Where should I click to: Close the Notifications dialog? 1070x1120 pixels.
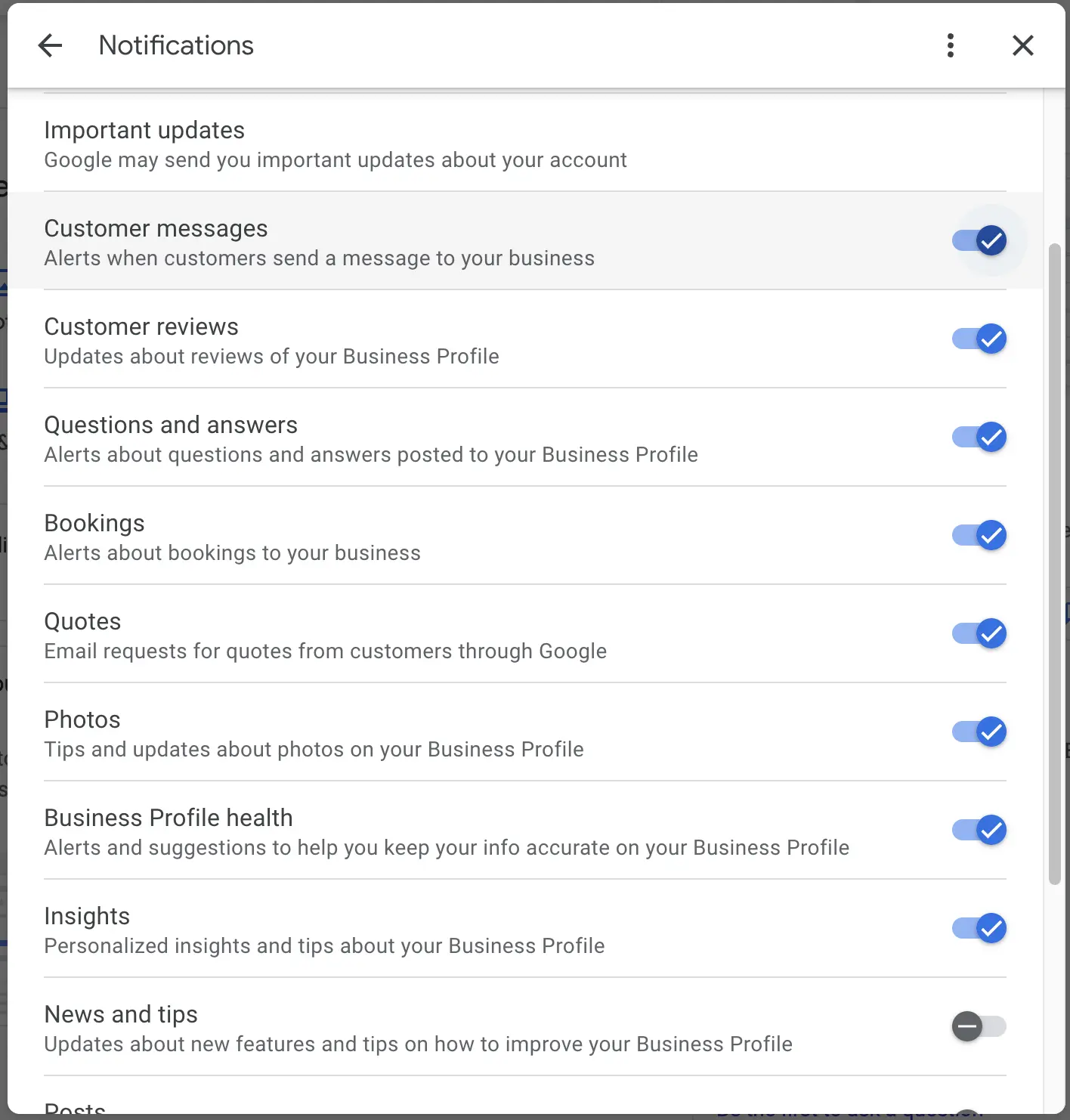pyautogui.click(x=1022, y=45)
